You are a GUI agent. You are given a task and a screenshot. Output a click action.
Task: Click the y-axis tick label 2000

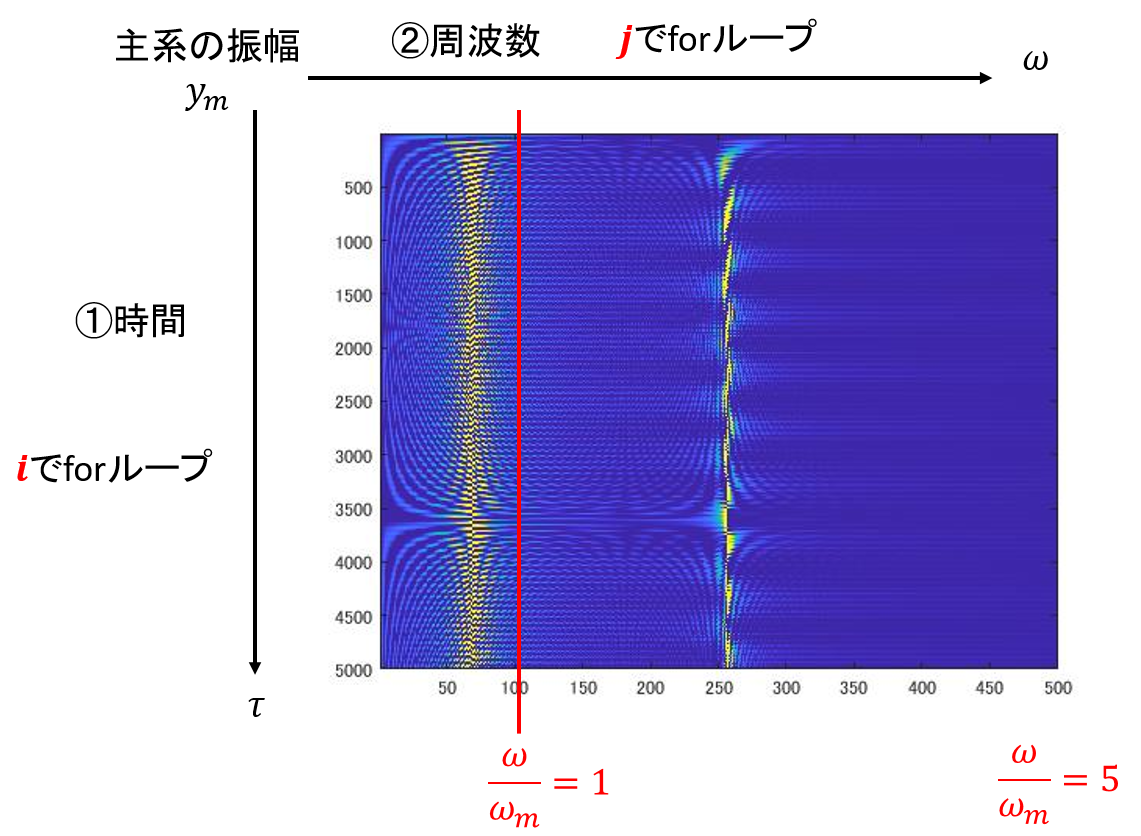point(354,349)
